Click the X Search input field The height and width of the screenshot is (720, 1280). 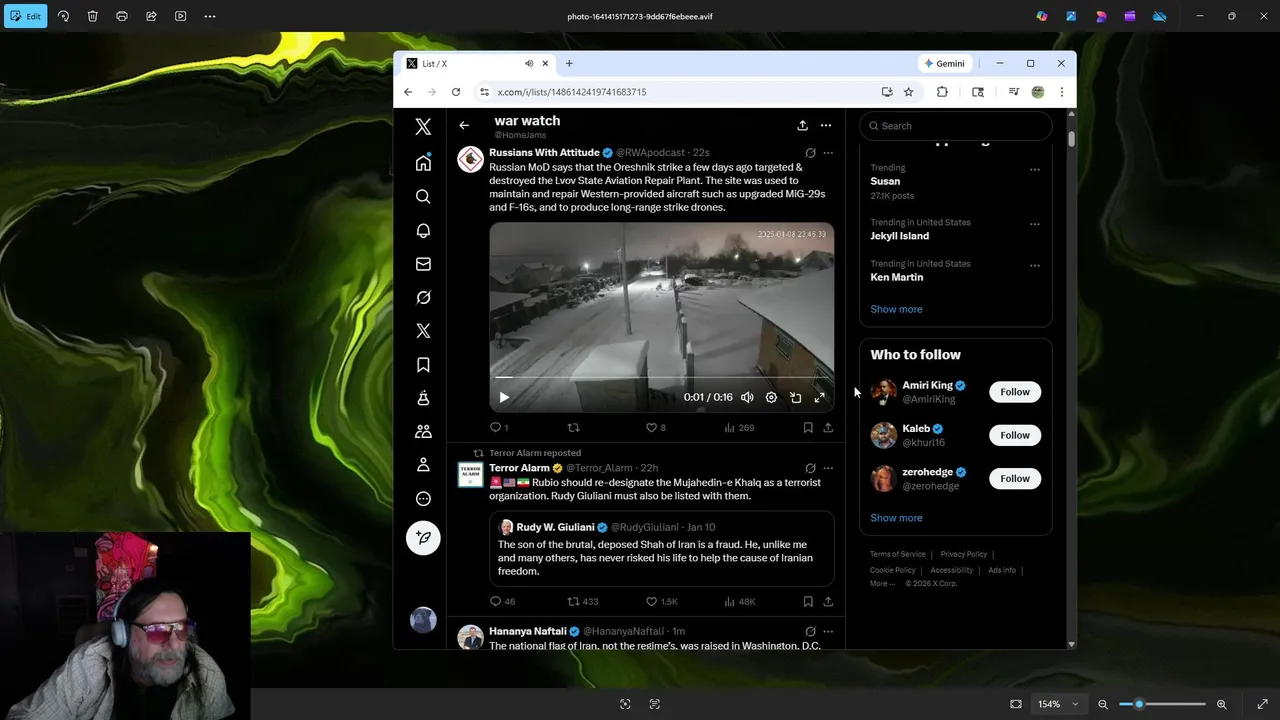point(956,126)
